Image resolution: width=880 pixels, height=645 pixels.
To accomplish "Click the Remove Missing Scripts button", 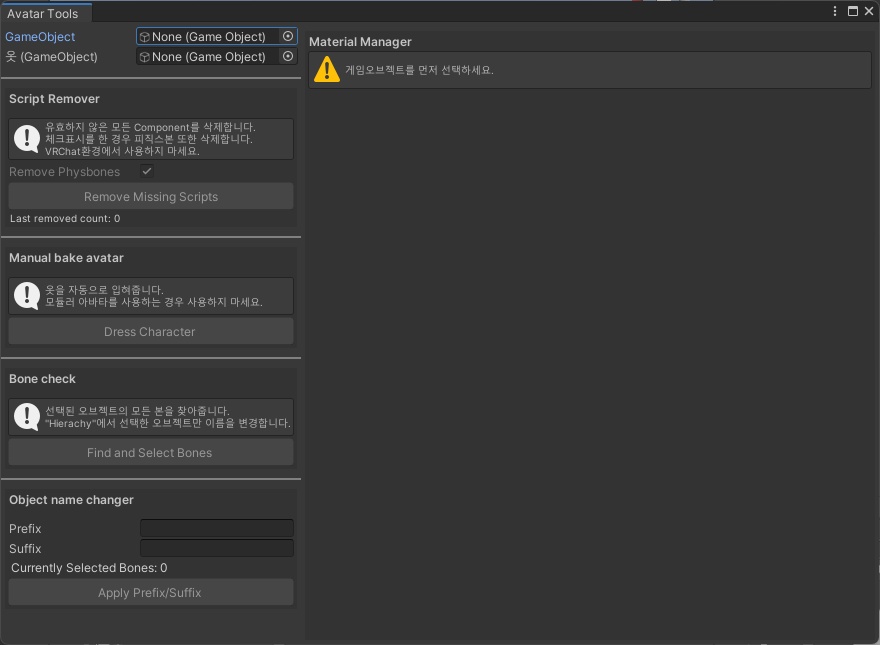I will click(150, 195).
